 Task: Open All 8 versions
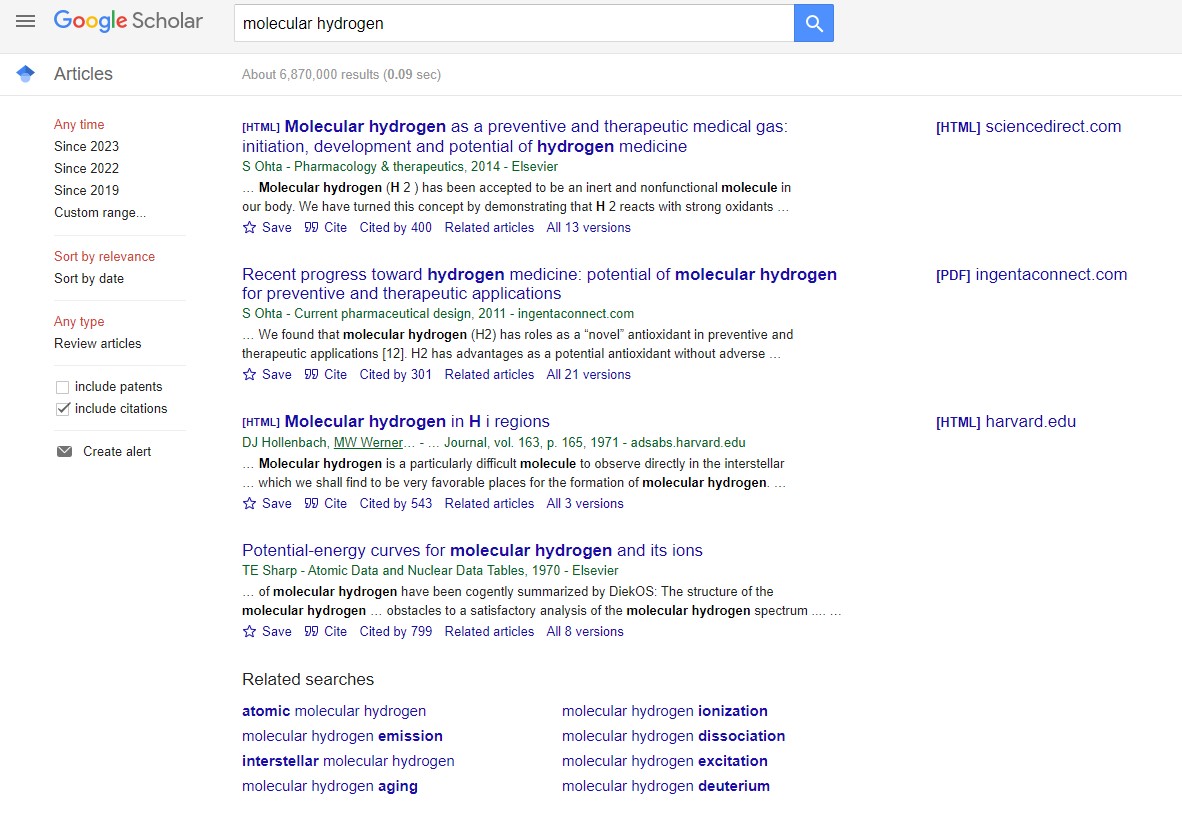pyautogui.click(x=585, y=632)
